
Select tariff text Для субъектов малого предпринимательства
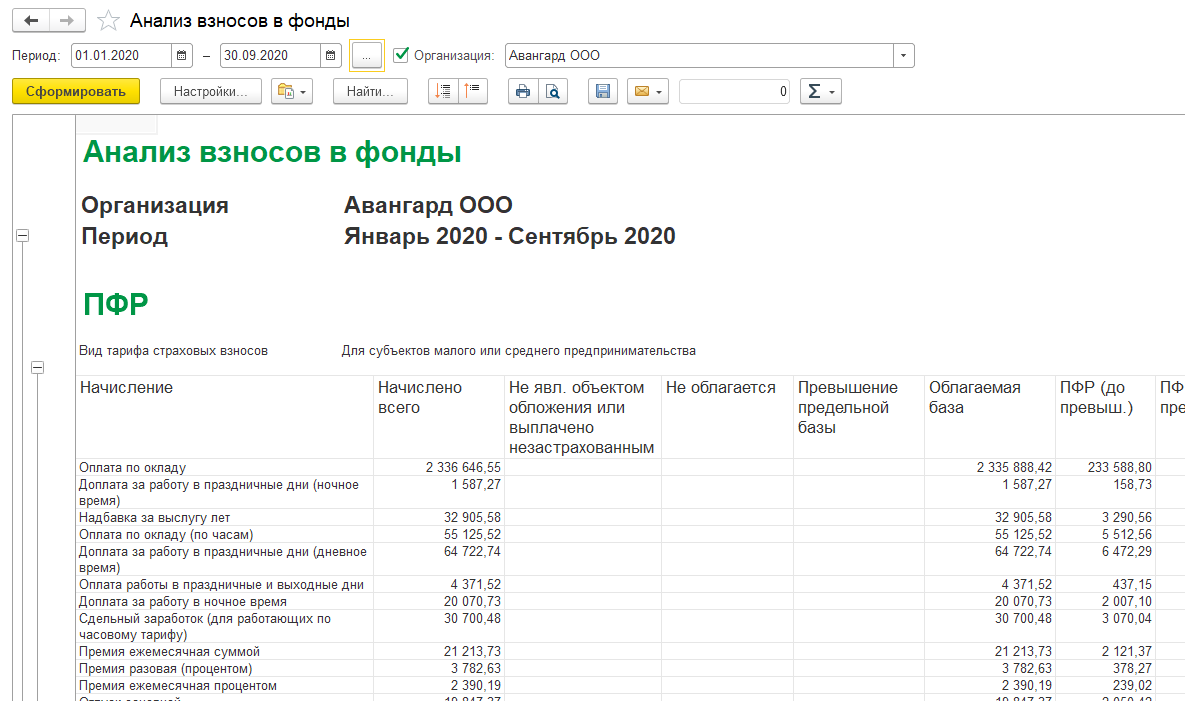518,350
